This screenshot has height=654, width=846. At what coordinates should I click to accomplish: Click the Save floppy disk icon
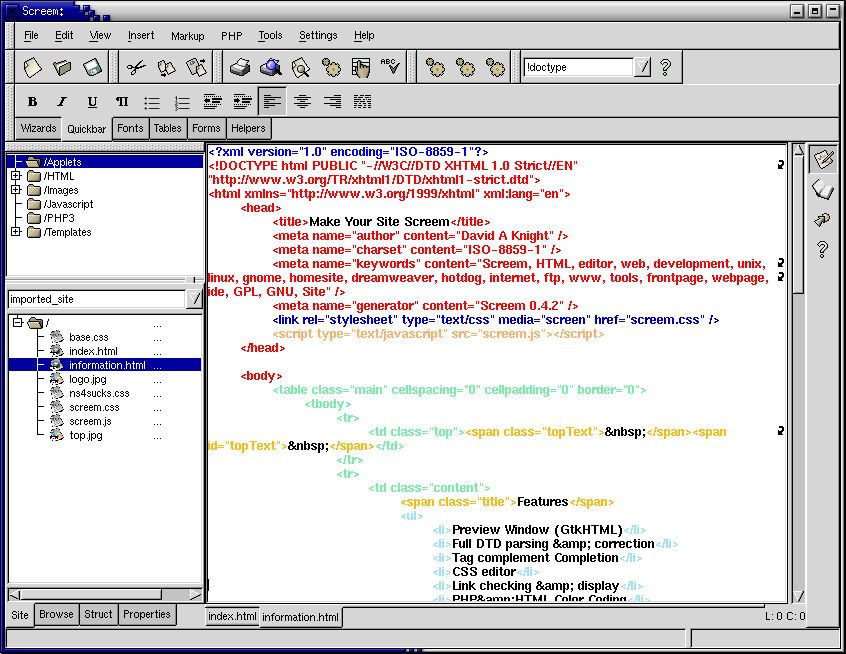point(92,67)
